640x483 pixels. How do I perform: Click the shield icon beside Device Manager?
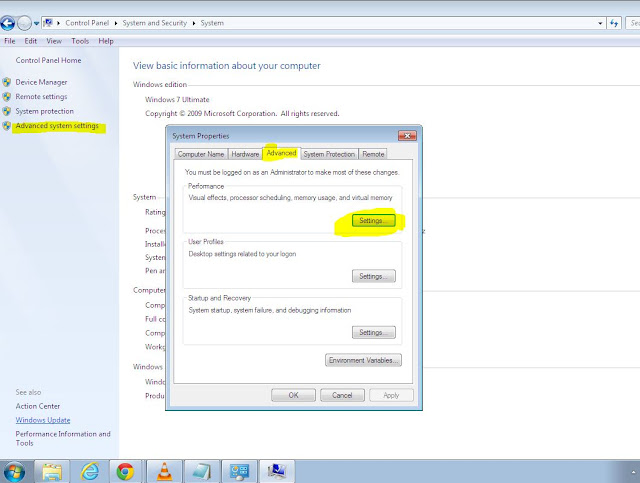point(7,82)
